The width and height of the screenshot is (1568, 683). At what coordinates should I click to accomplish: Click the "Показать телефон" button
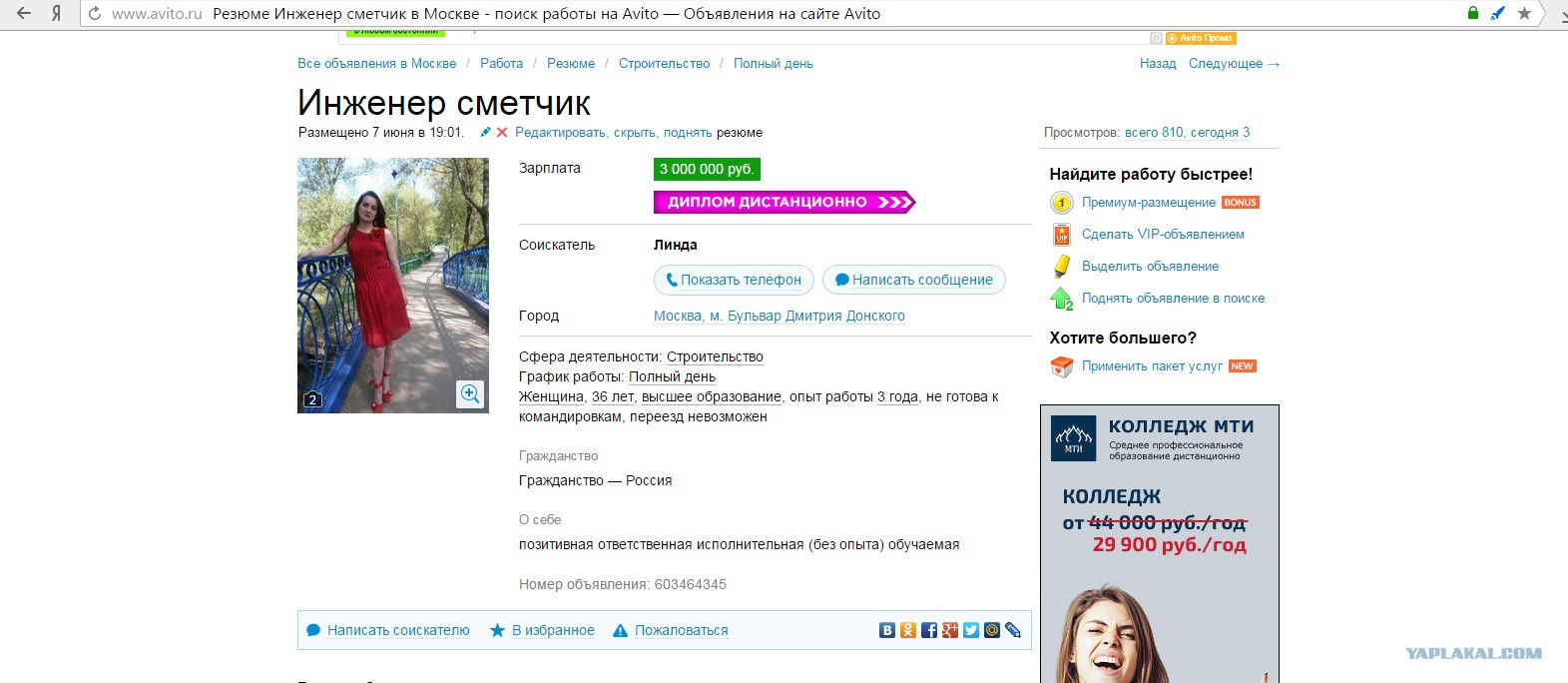pos(734,280)
